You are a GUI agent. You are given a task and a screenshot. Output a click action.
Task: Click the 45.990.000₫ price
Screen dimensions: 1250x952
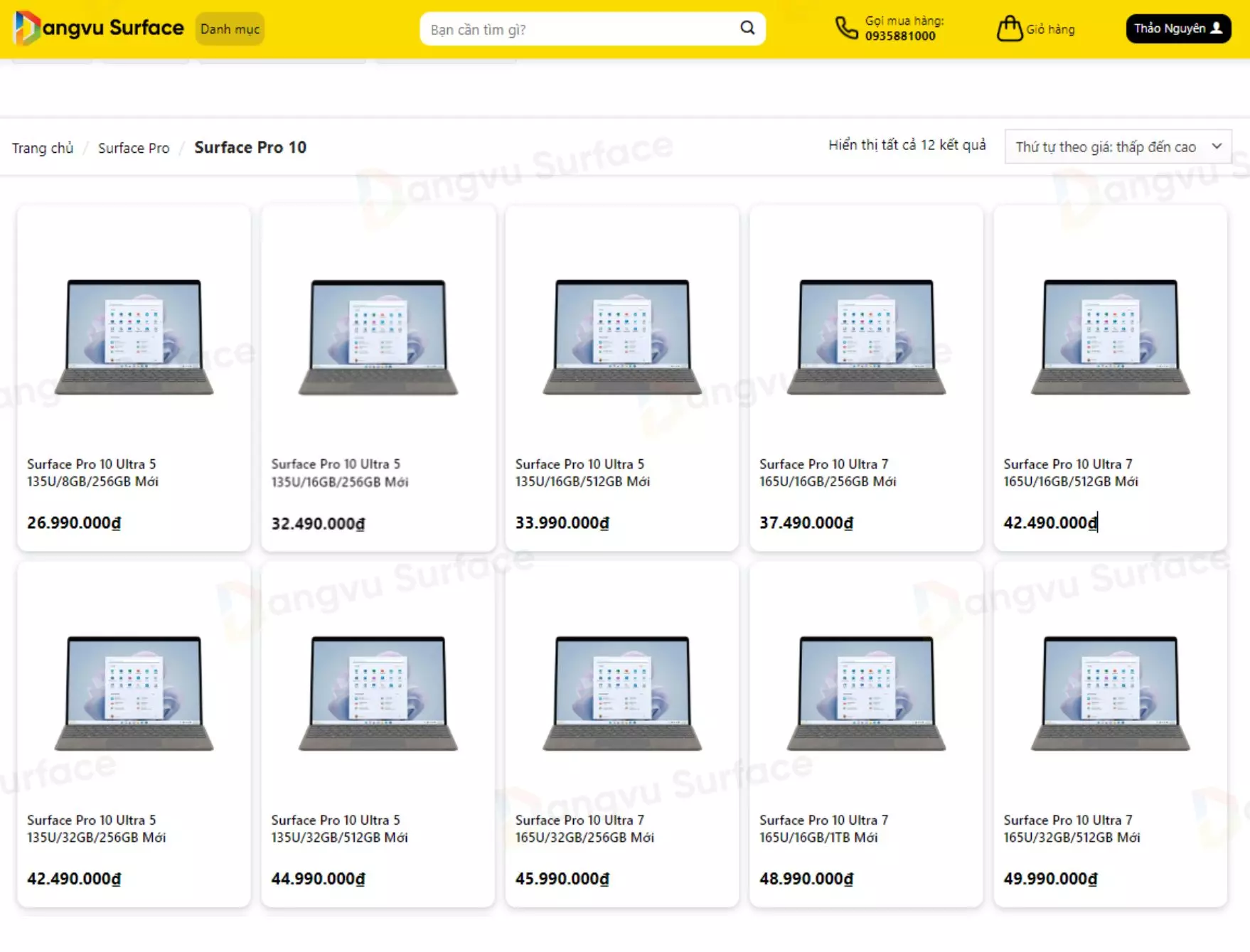[x=562, y=879]
